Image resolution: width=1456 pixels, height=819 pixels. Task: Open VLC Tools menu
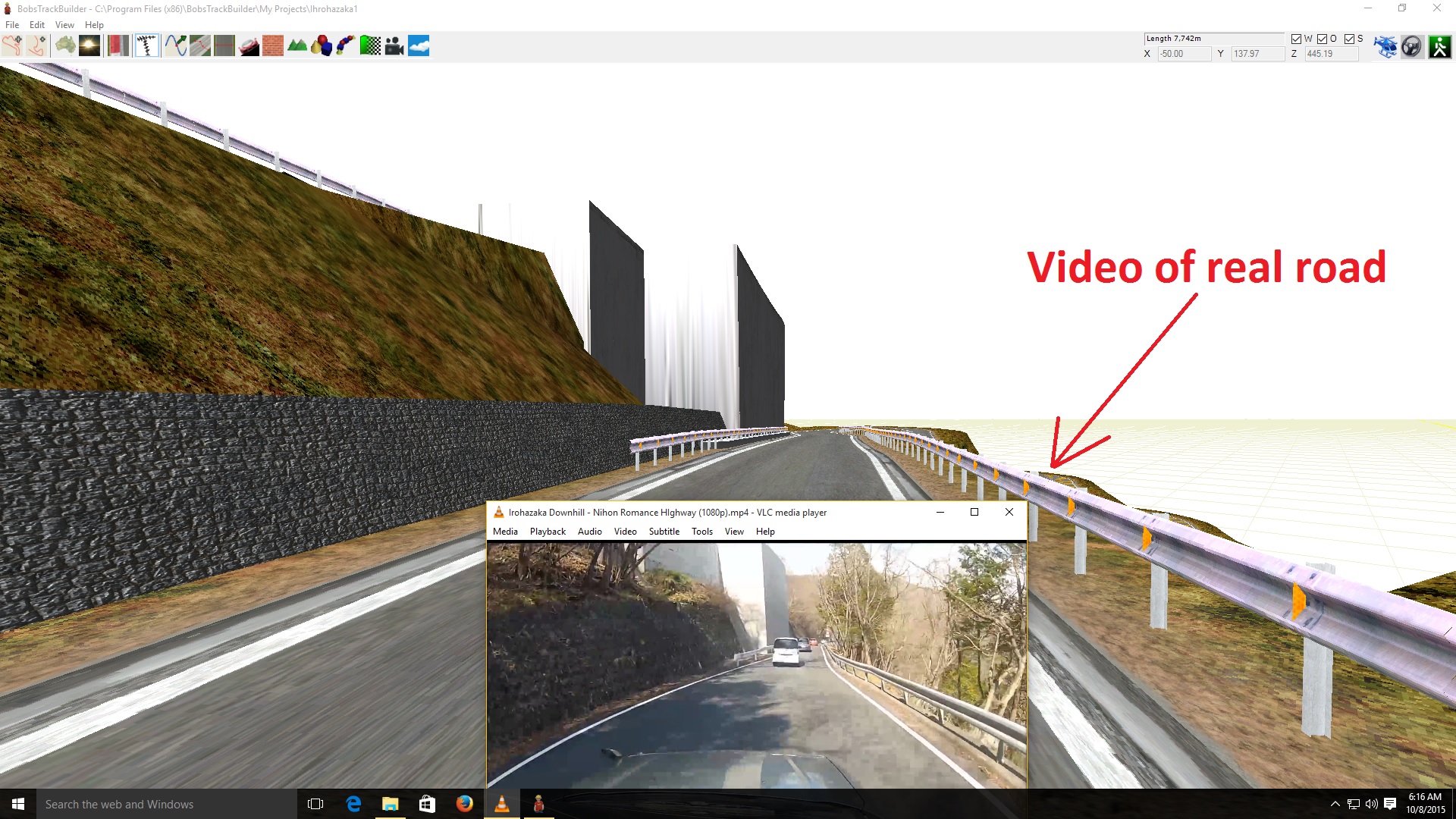click(702, 532)
